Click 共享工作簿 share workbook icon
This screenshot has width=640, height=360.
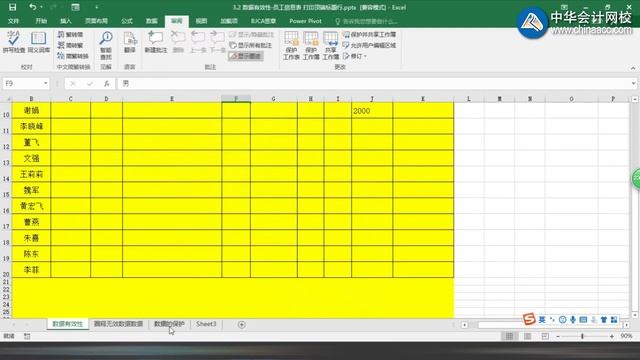coord(330,45)
